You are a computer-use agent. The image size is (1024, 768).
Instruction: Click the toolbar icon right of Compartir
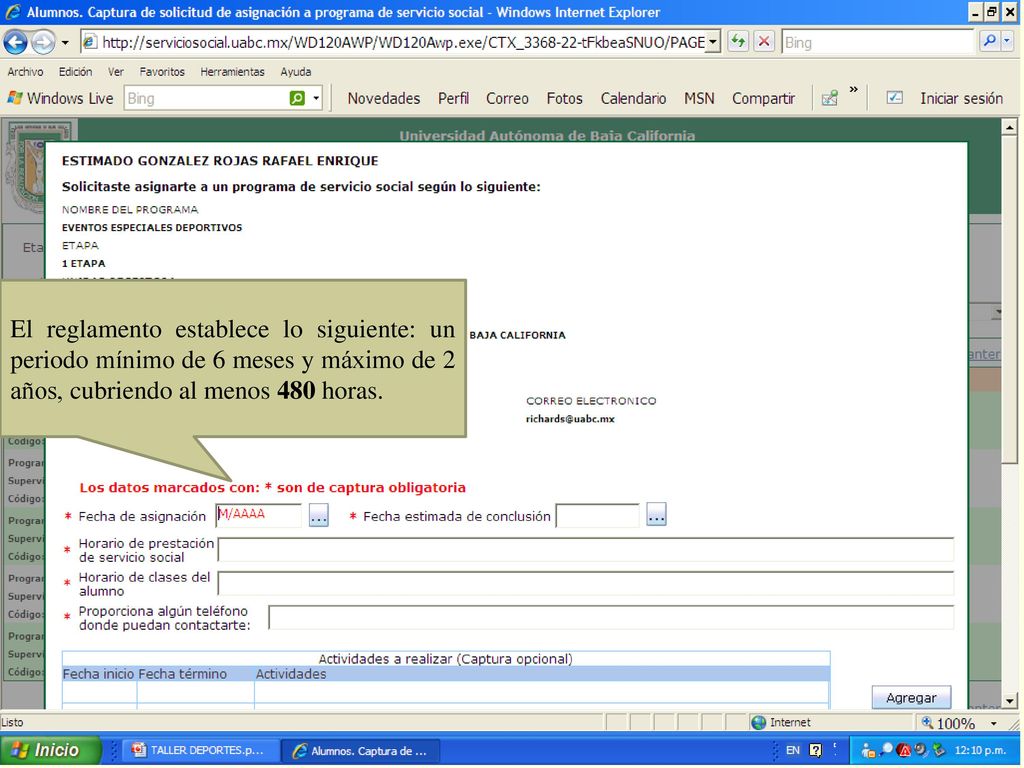click(829, 99)
